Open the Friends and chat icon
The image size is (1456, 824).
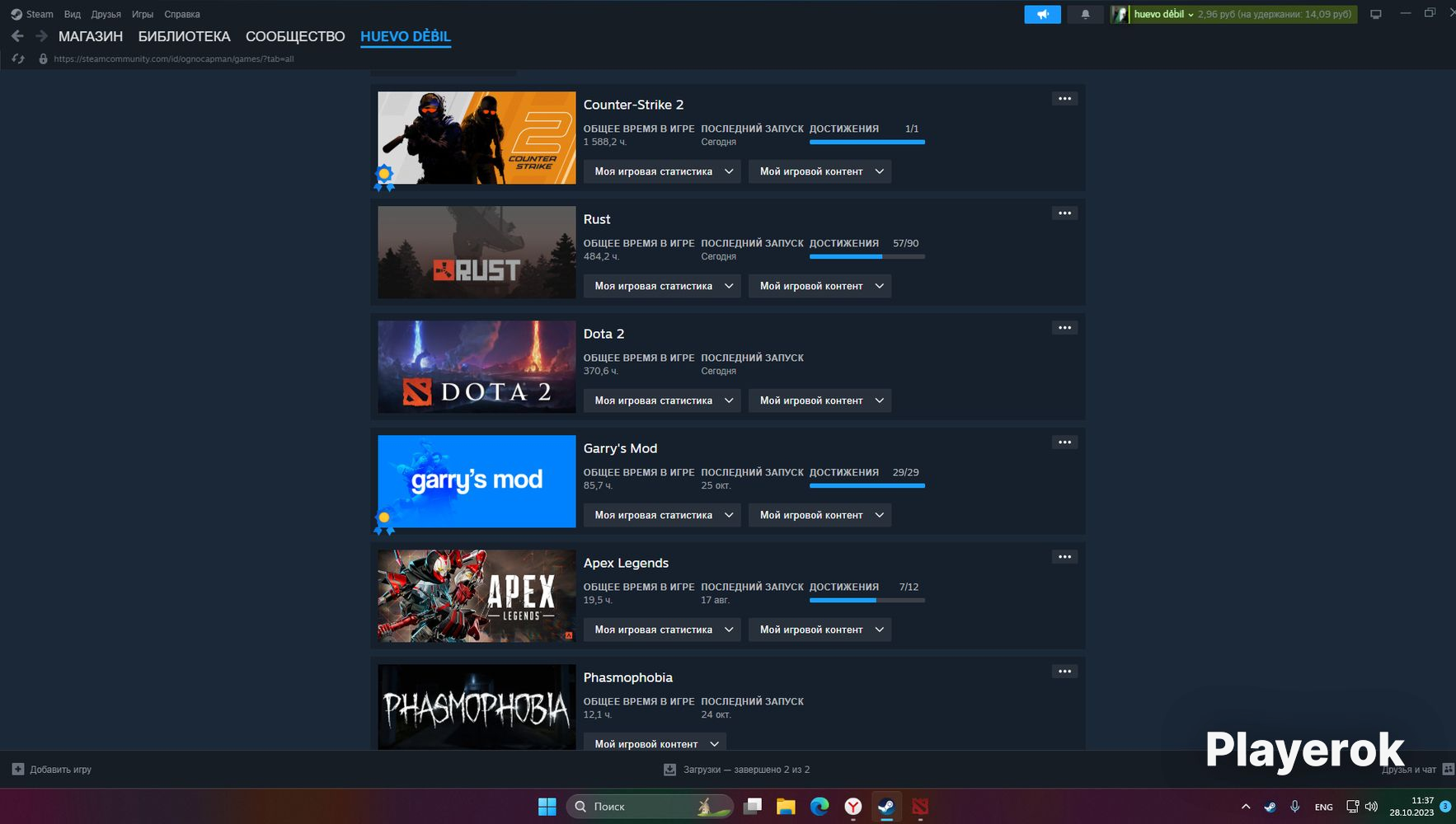pyautogui.click(x=1448, y=769)
